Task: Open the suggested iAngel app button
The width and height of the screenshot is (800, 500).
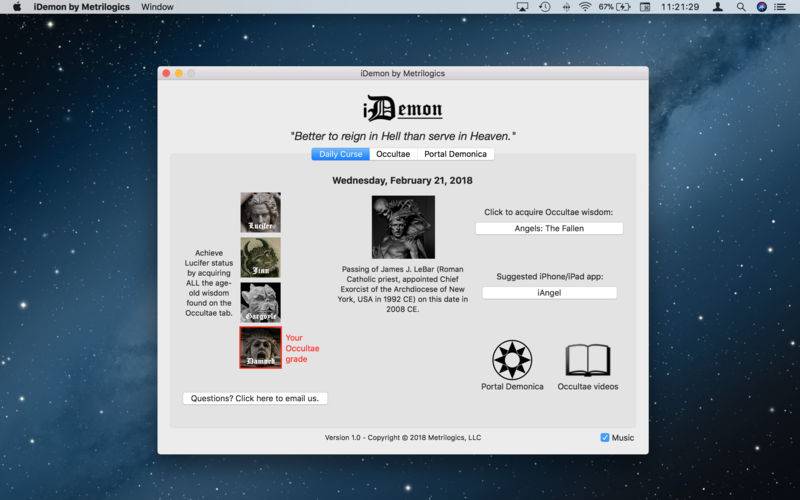Action: pyautogui.click(x=549, y=293)
